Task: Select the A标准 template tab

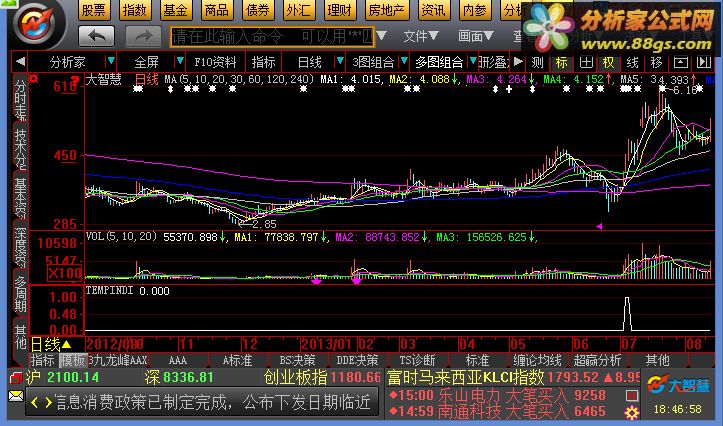Action: [x=237, y=360]
